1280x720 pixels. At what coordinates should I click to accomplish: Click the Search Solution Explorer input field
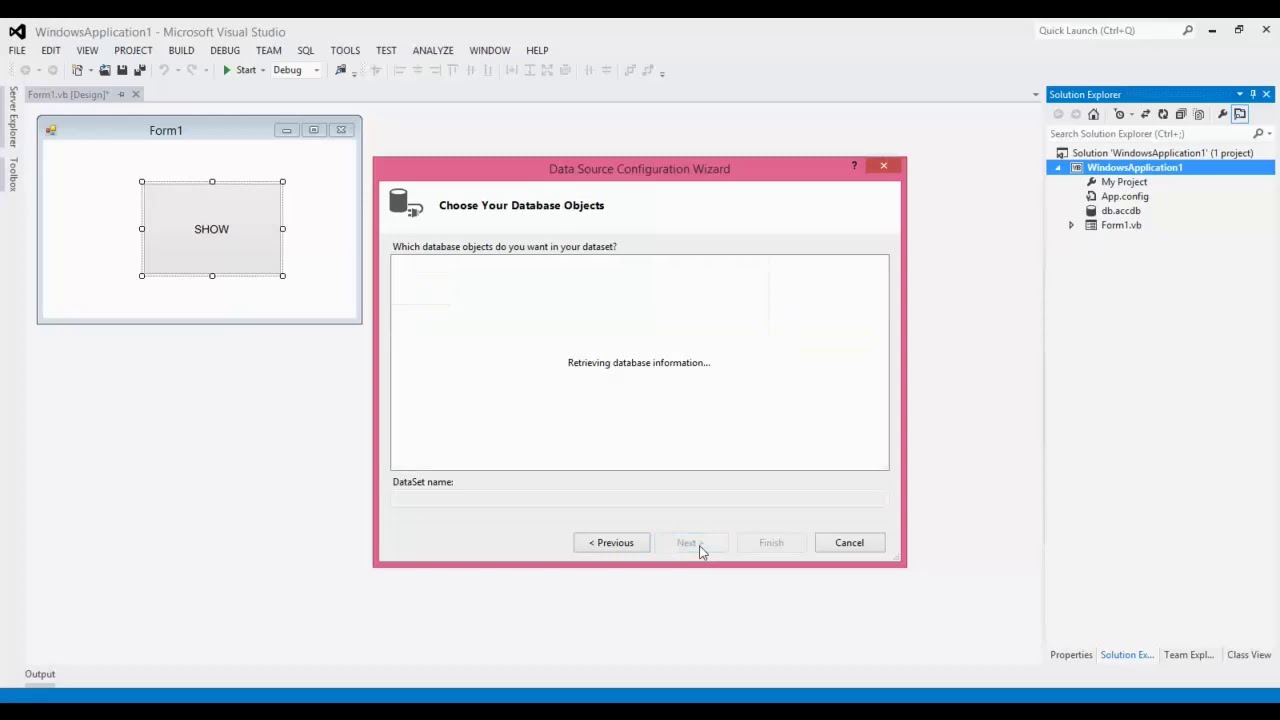1148,134
